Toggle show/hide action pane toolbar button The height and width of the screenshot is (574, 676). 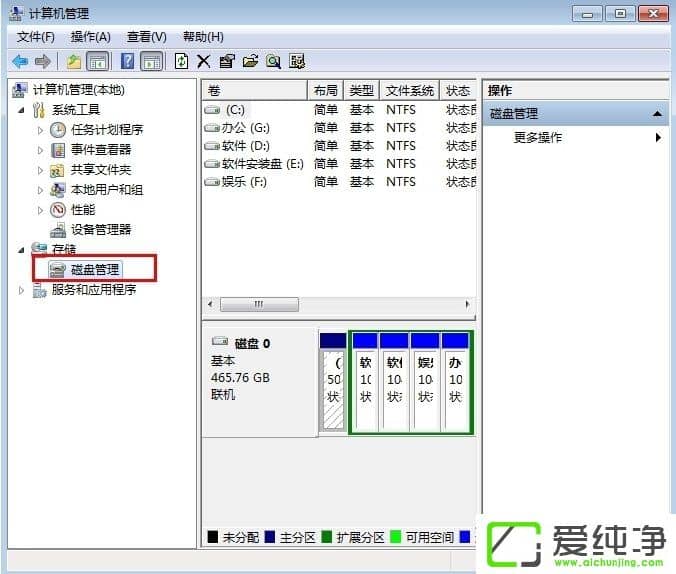[x=152, y=62]
